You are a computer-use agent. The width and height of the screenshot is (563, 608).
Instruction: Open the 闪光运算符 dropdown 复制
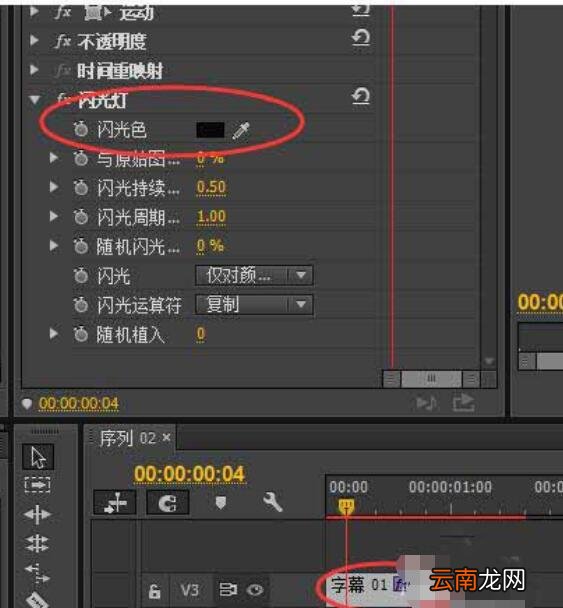[254, 305]
